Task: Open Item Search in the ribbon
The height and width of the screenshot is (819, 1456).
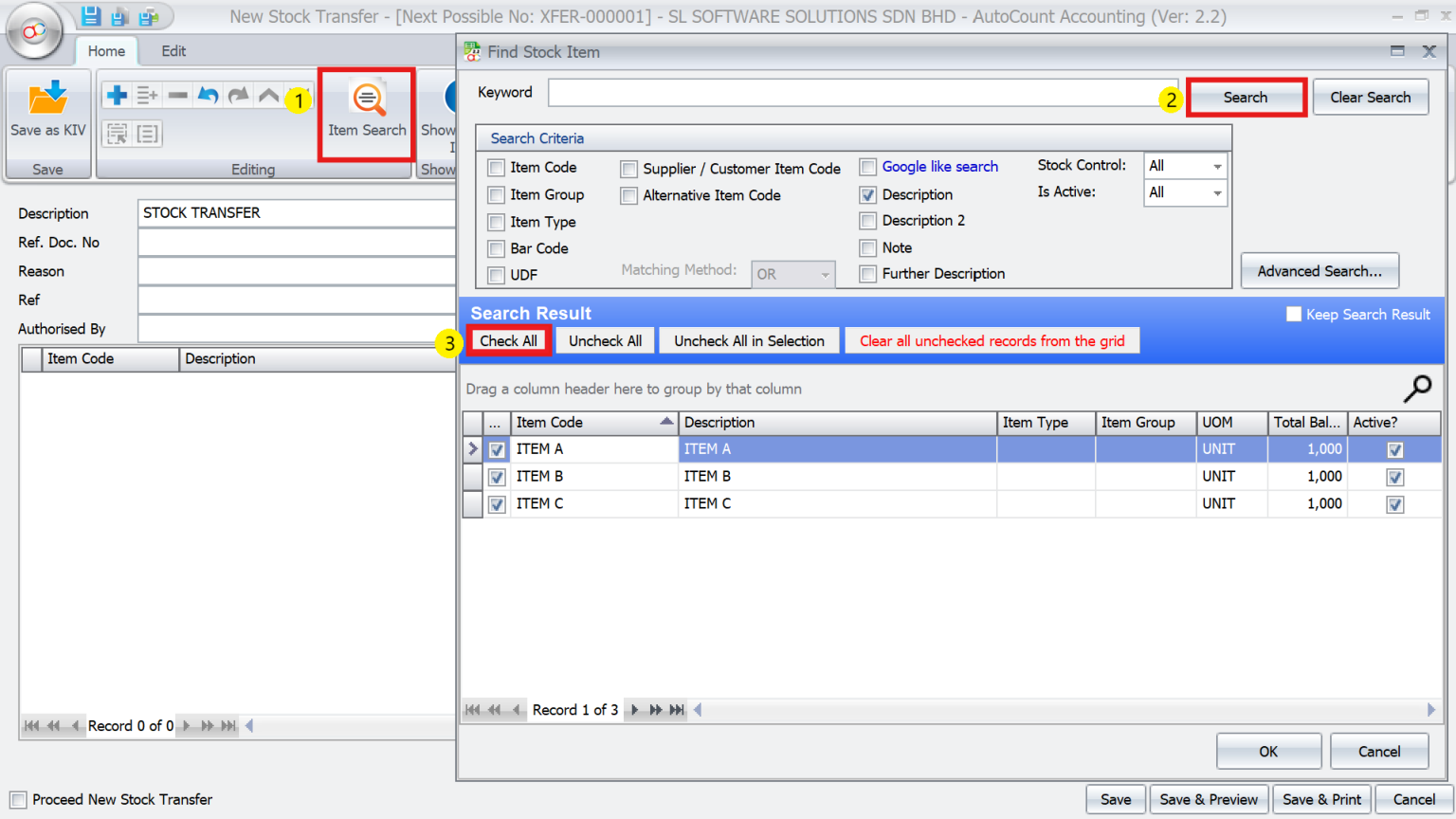Action: point(366,111)
